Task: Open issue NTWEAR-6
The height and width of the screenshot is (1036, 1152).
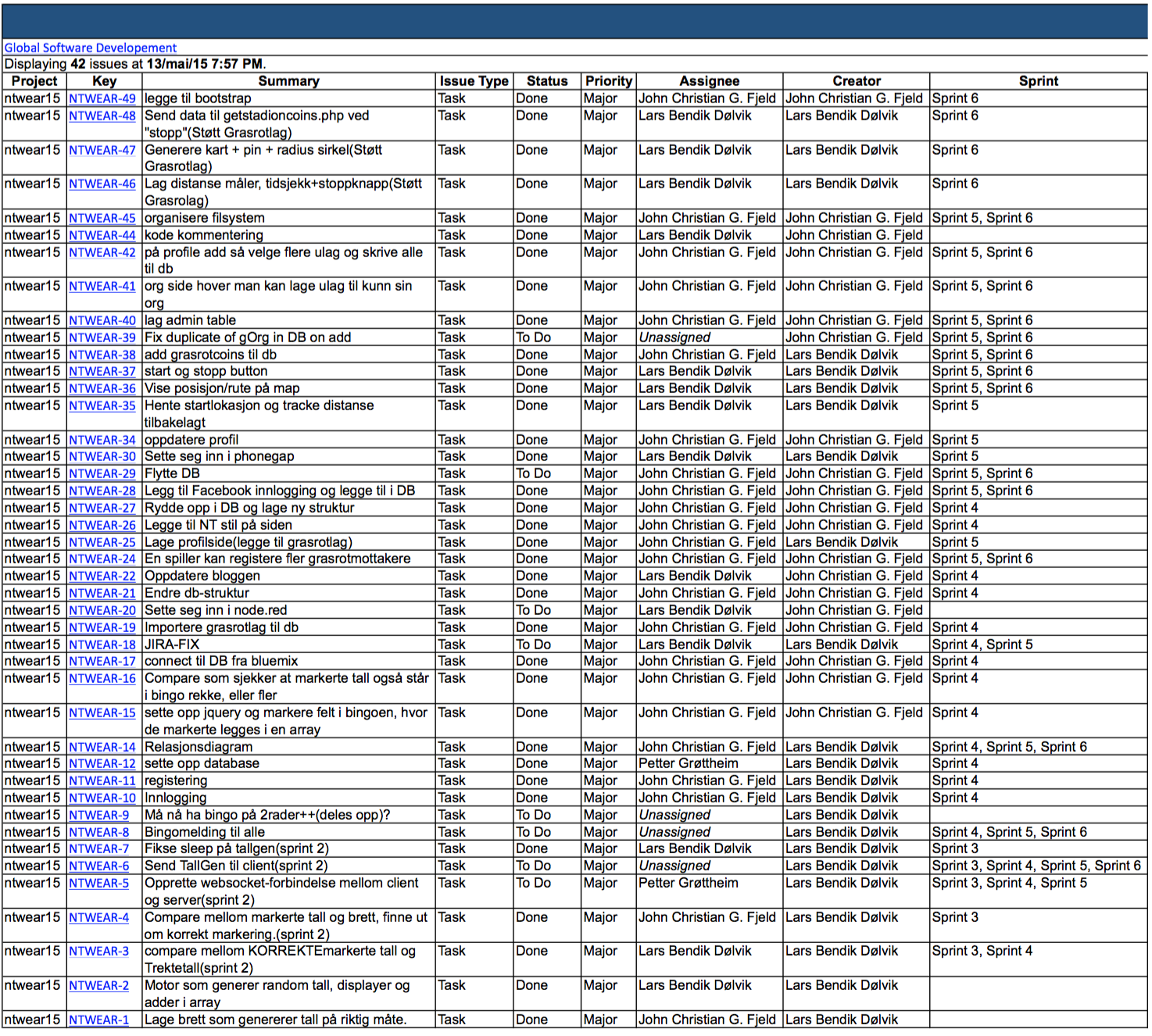Action: pyautogui.click(x=99, y=866)
